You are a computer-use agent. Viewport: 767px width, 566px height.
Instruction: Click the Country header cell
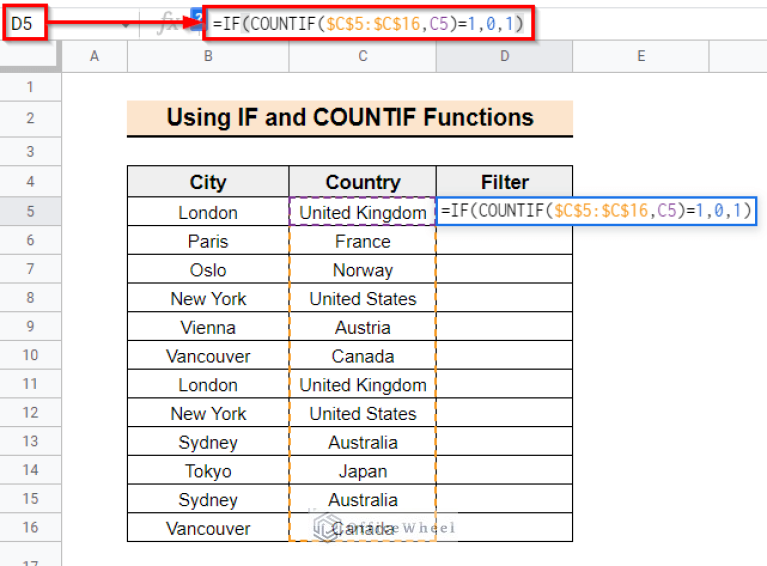[362, 182]
